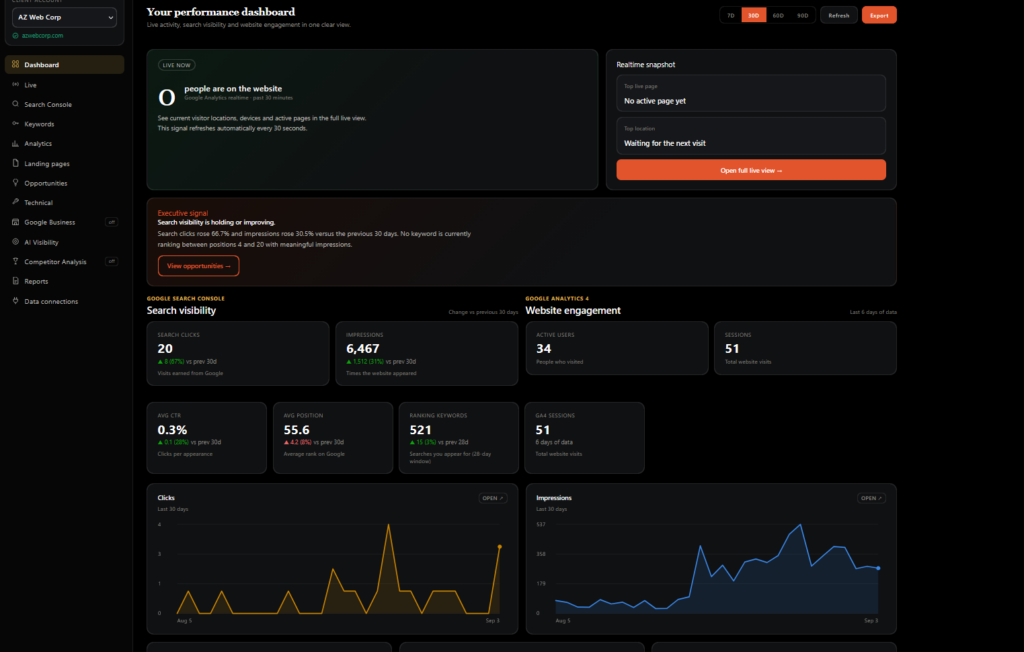Image resolution: width=1024 pixels, height=652 pixels.
Task: Switch to the 7D range
Action: coord(731,15)
